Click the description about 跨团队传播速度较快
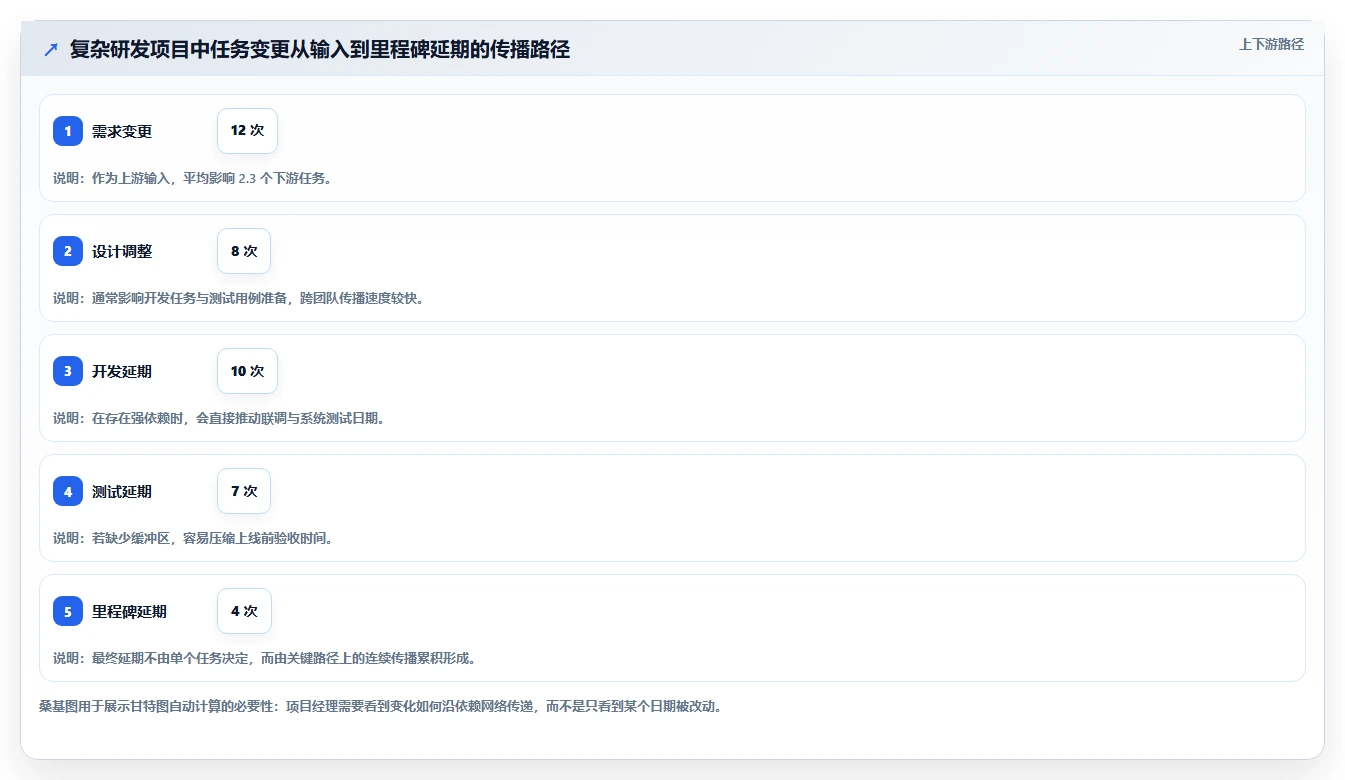Screen dimensions: 1345x780 [x=238, y=298]
